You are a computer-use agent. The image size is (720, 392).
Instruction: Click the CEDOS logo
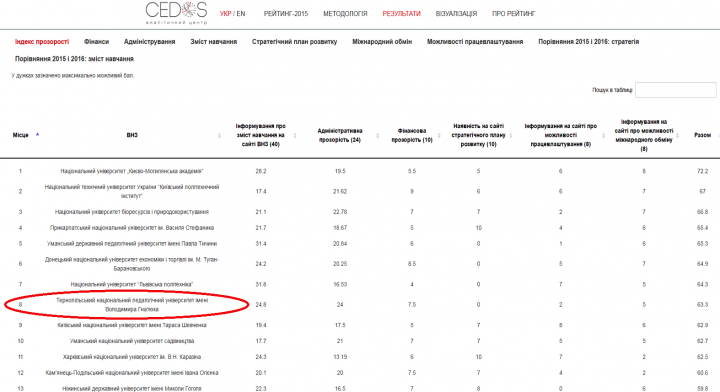click(x=176, y=12)
